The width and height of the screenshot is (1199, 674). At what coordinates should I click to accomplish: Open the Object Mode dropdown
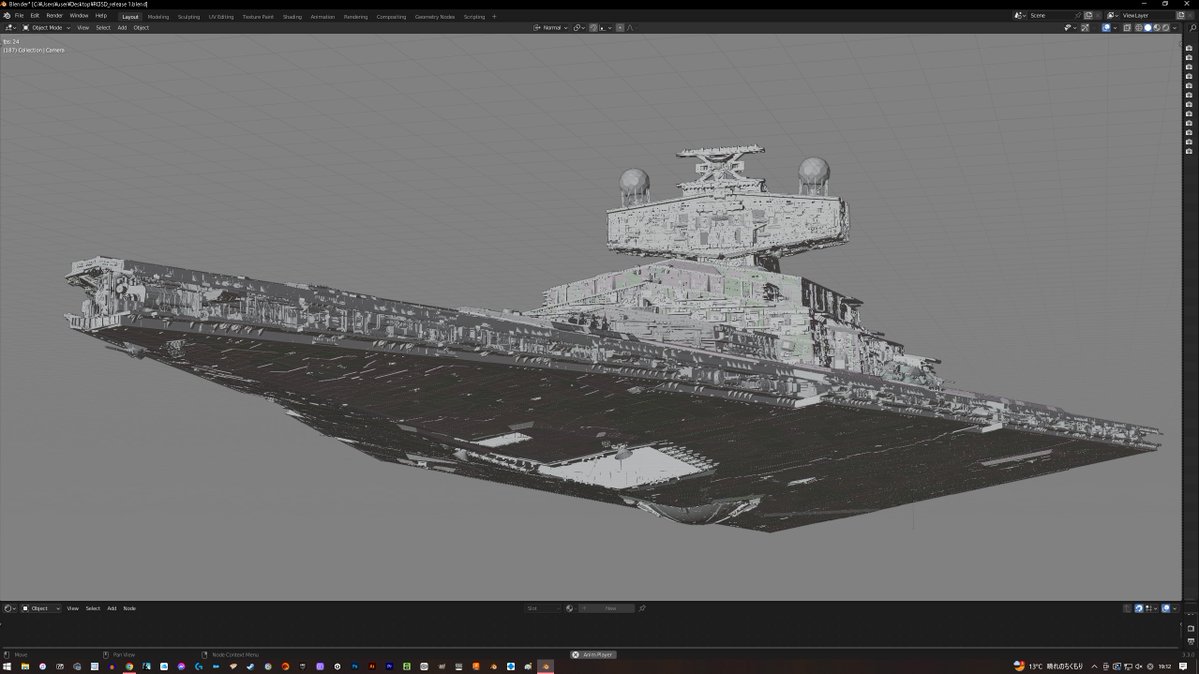pyautogui.click(x=46, y=28)
